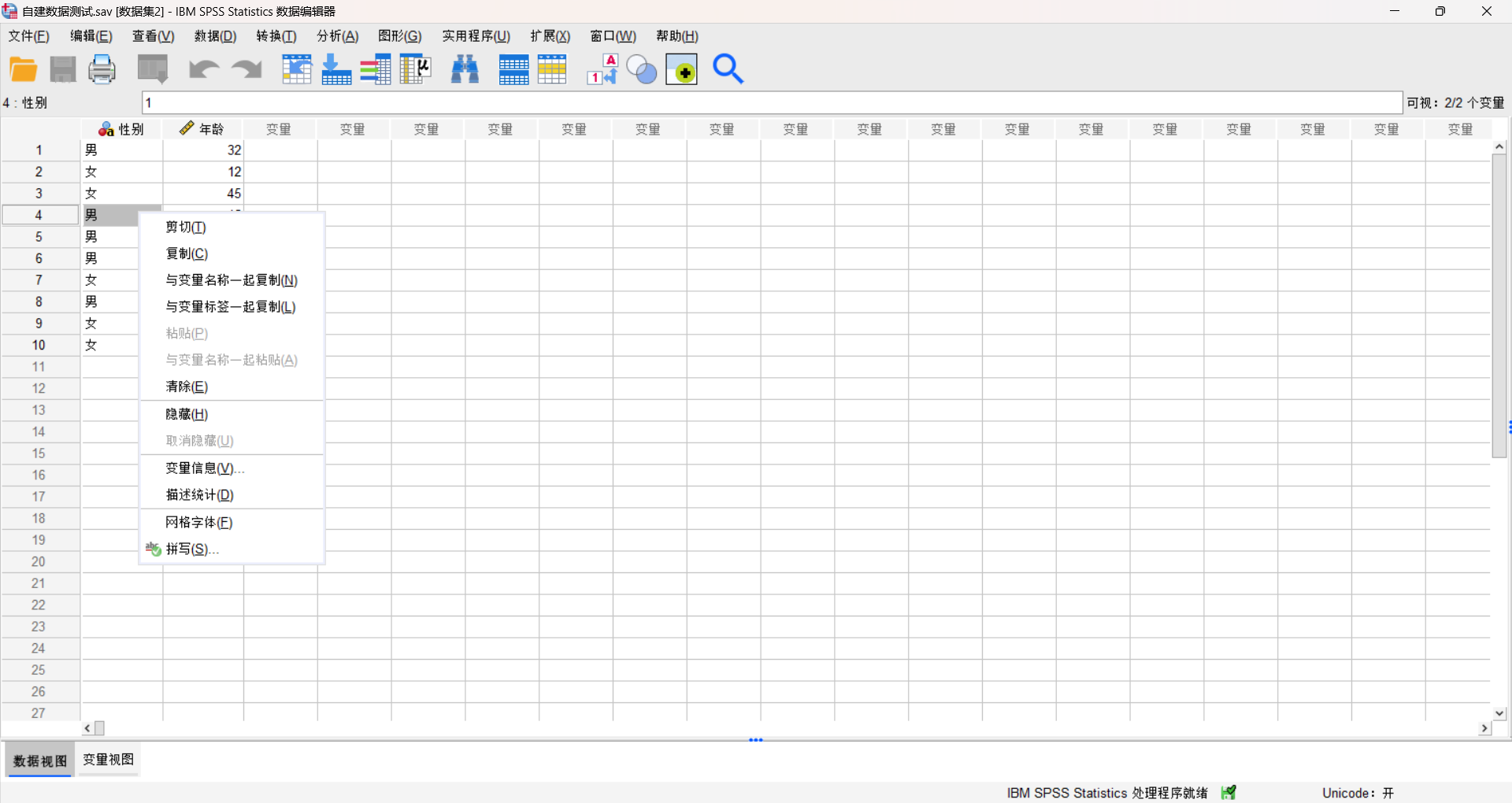Choose 隐藏(H) from the context menu
Screen dimensions: 1512x803
[232, 414]
